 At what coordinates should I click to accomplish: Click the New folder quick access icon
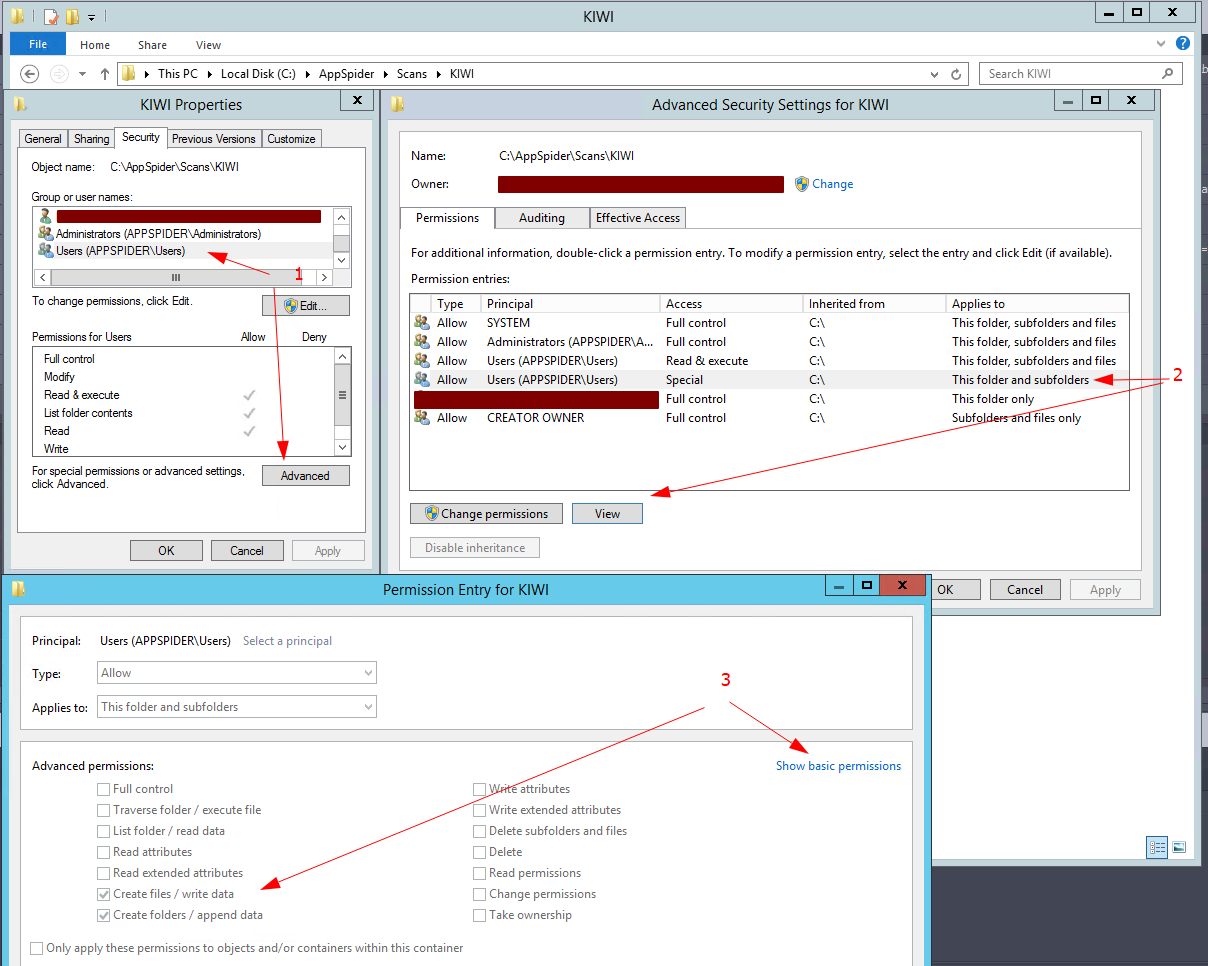point(72,17)
